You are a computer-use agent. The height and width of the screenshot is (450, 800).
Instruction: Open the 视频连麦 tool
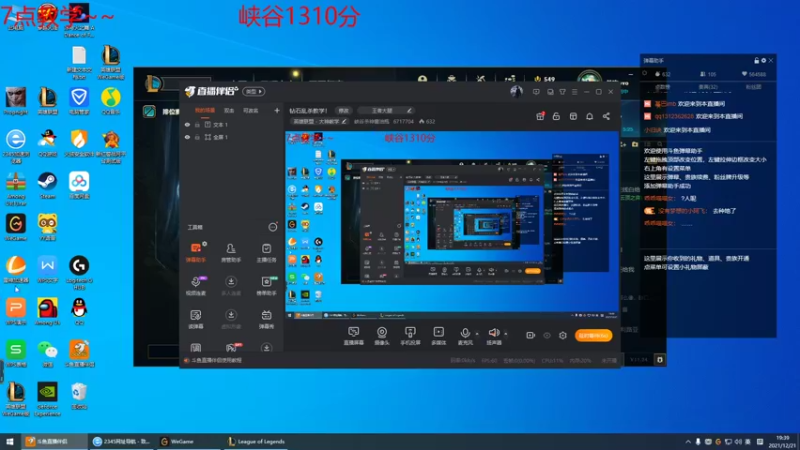pyautogui.click(x=195, y=286)
